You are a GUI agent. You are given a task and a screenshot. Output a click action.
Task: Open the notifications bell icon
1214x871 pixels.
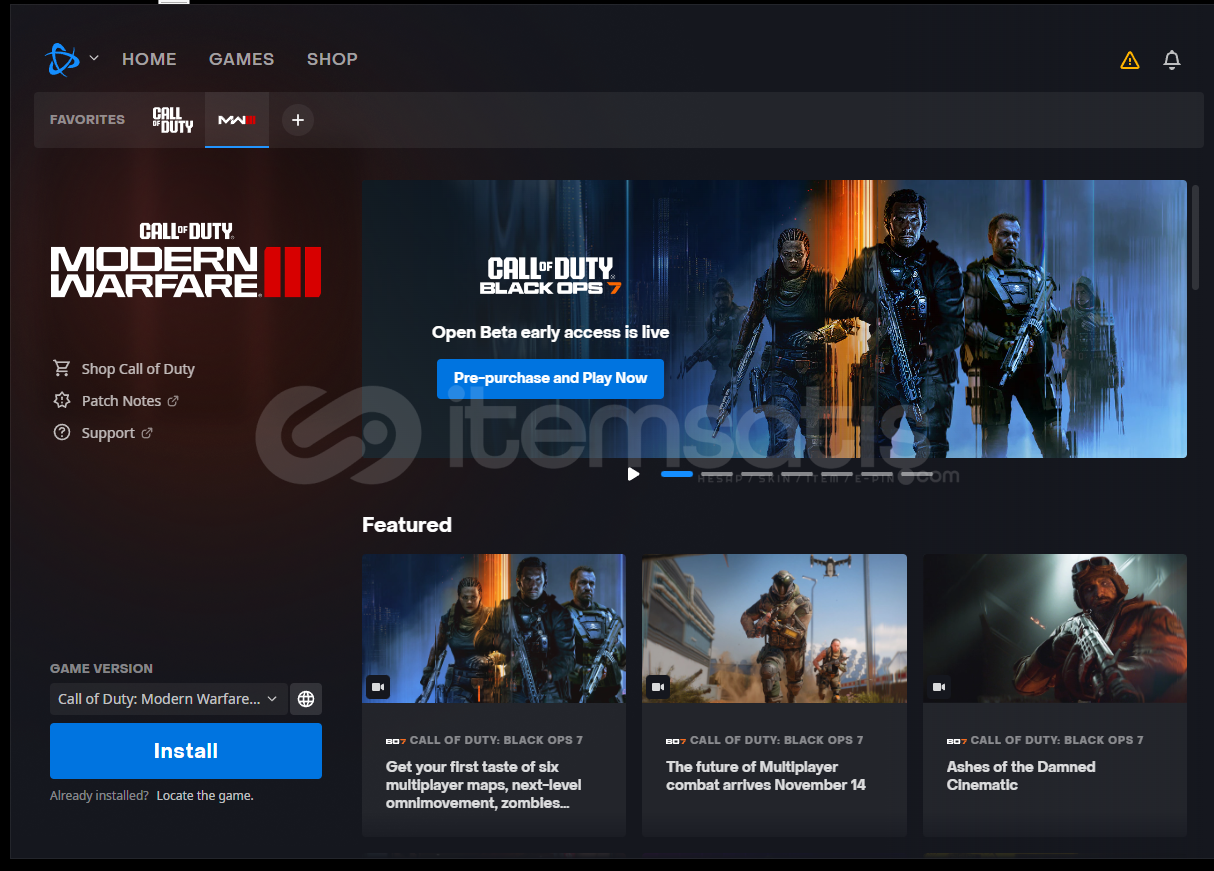click(1172, 60)
